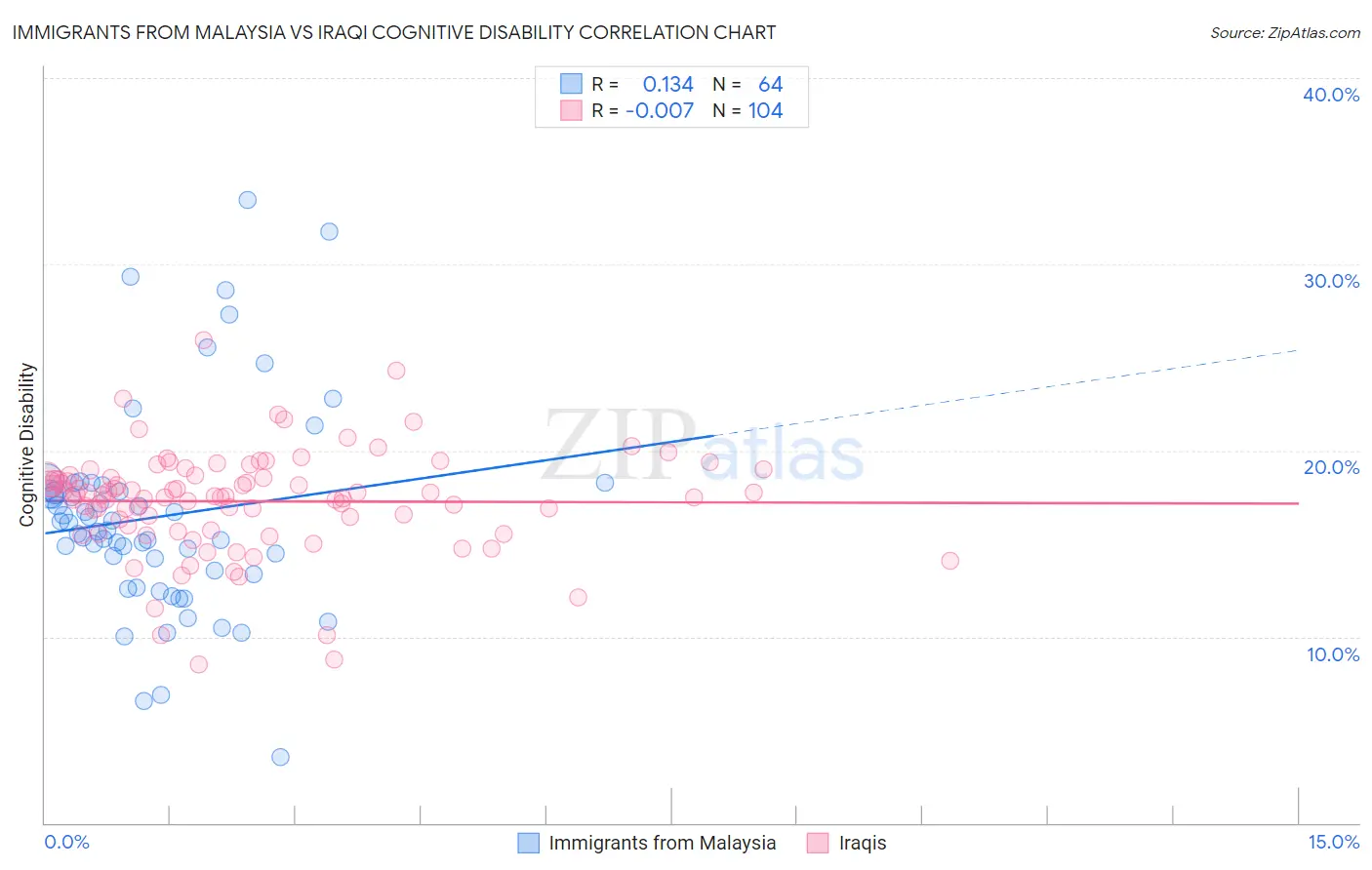Click the chart title text
The width and height of the screenshot is (1372, 870).
click(394, 32)
